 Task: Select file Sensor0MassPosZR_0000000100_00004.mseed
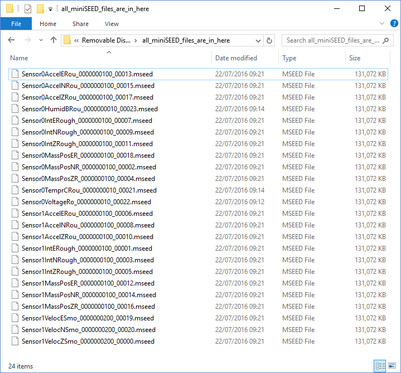tap(198, 179)
